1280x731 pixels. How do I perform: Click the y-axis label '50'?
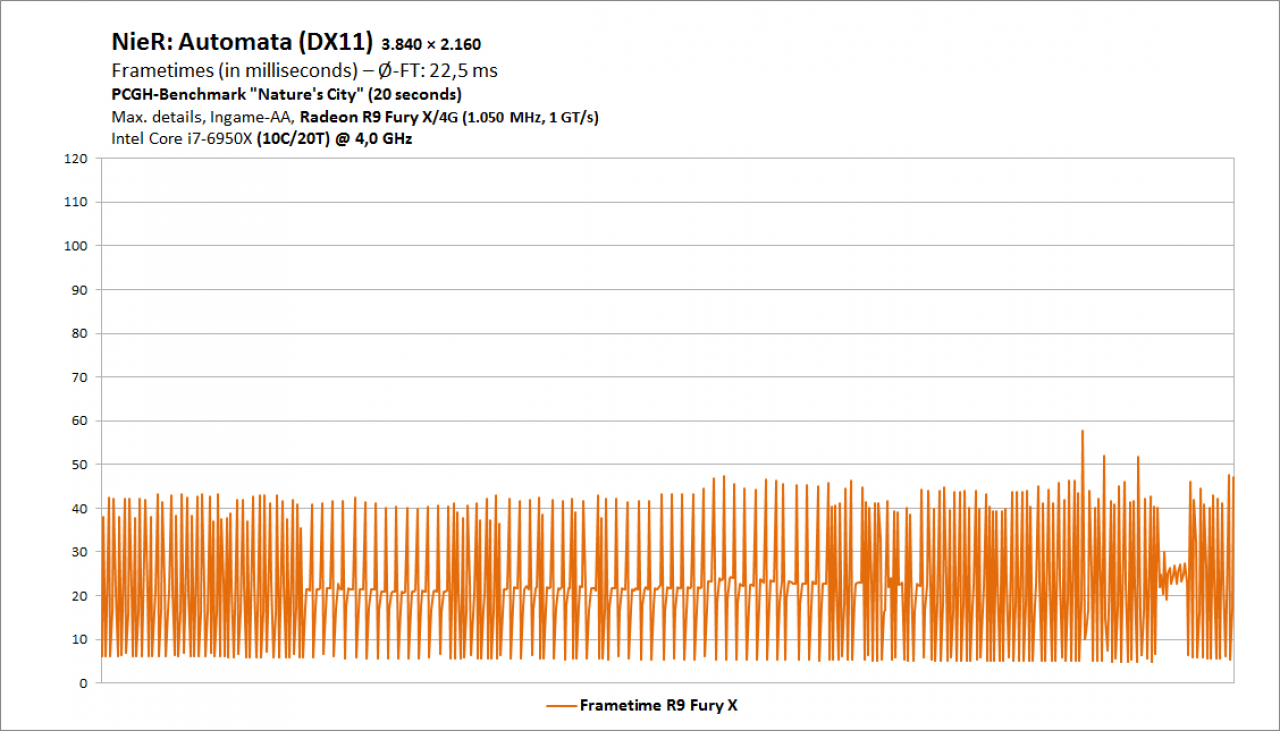(x=80, y=465)
